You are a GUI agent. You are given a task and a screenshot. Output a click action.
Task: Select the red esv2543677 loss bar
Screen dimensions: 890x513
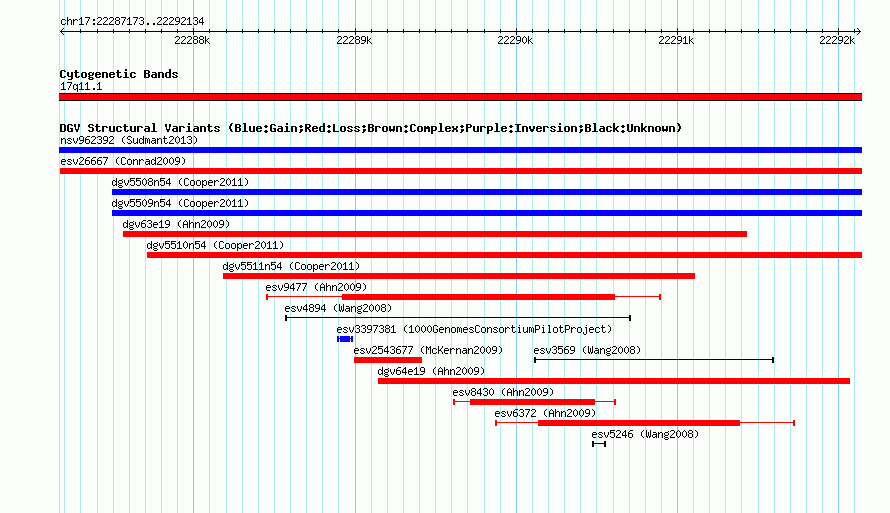pyautogui.click(x=388, y=360)
